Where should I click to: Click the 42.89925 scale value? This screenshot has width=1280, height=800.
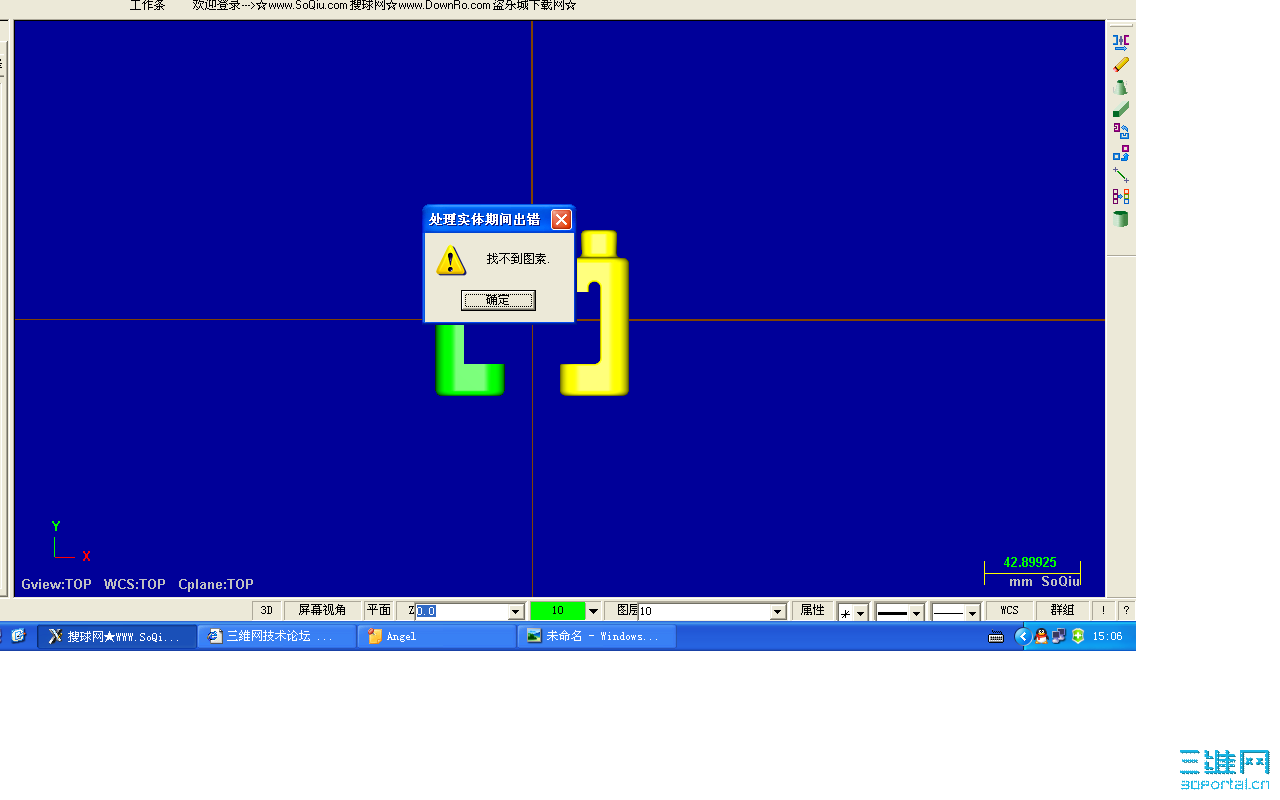[1030, 563]
